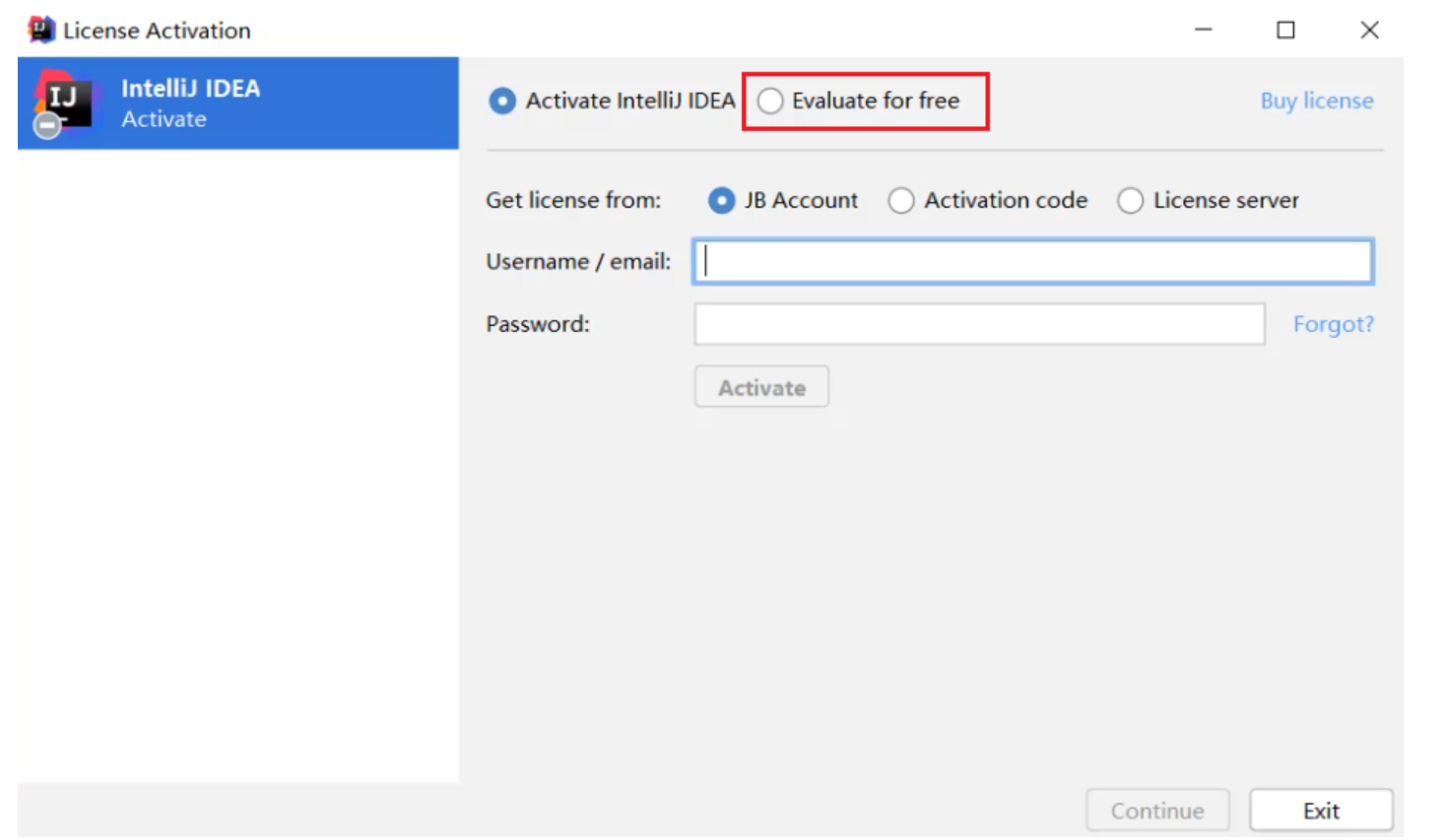Click the Forgot? password link
The image size is (1447, 840).
[x=1333, y=325]
